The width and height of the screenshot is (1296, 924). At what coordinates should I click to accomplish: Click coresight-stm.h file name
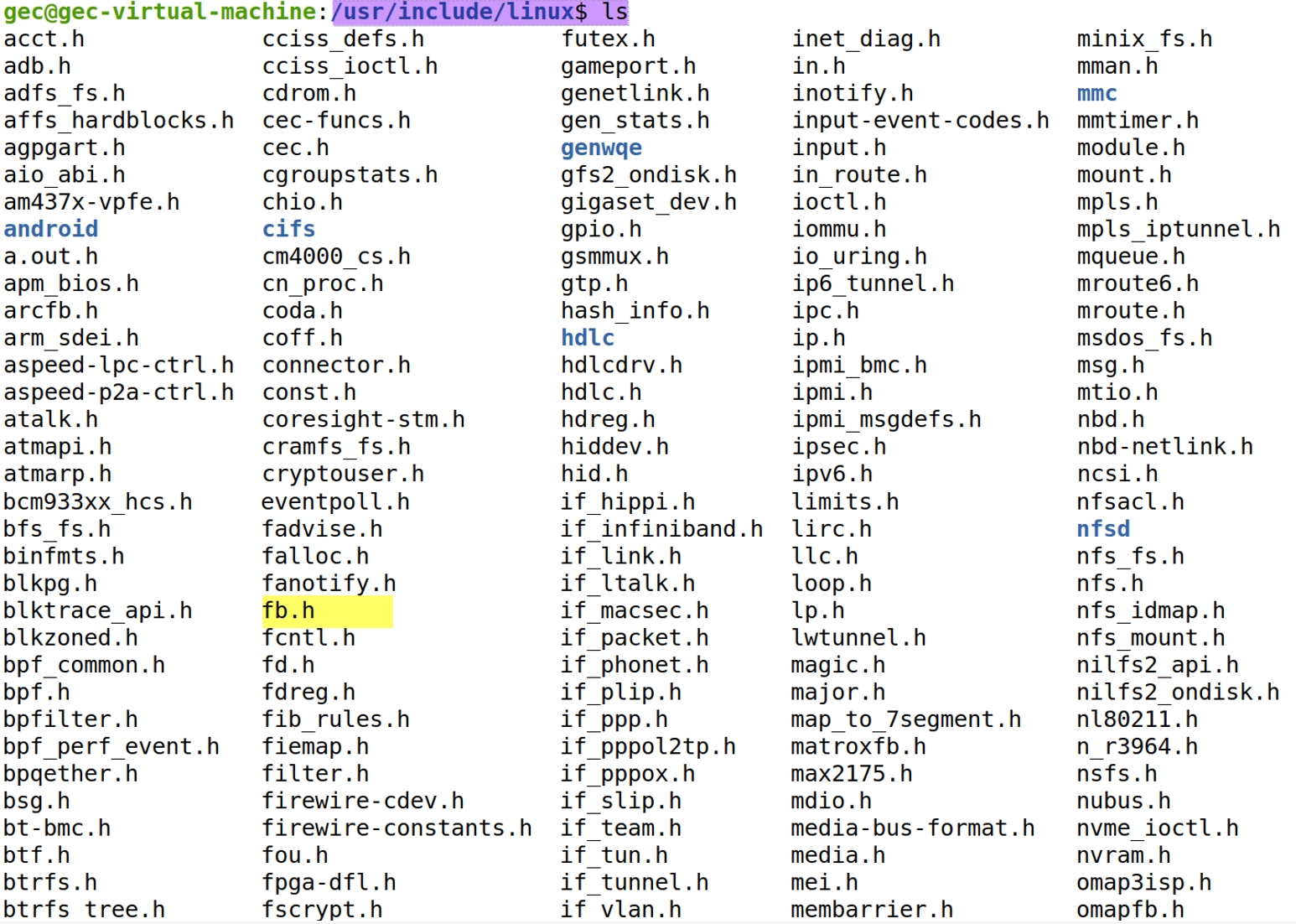[364, 420]
